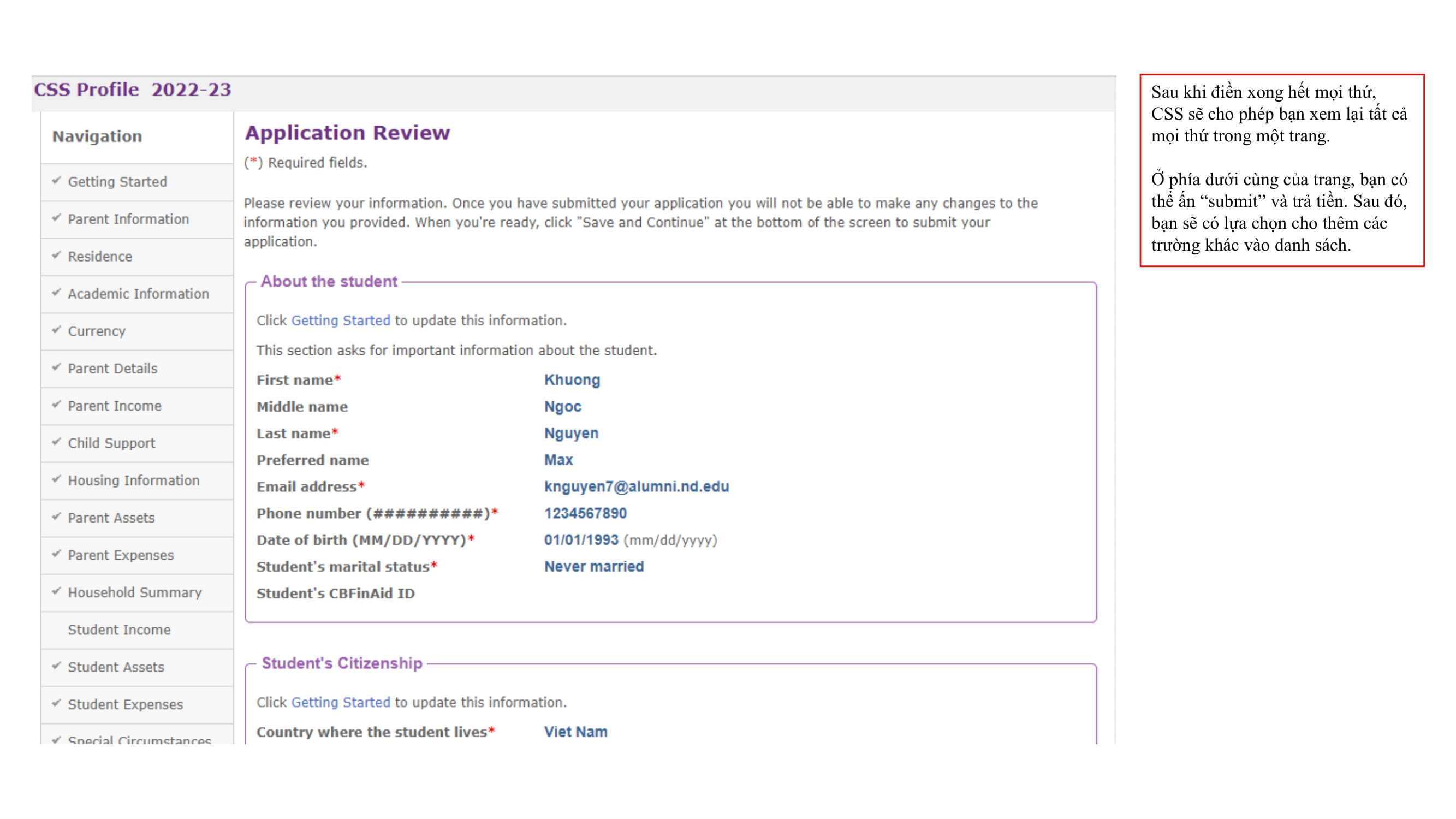Click Getting Started link in About the student
Viewport: 1456px width, 819px height.
click(339, 320)
